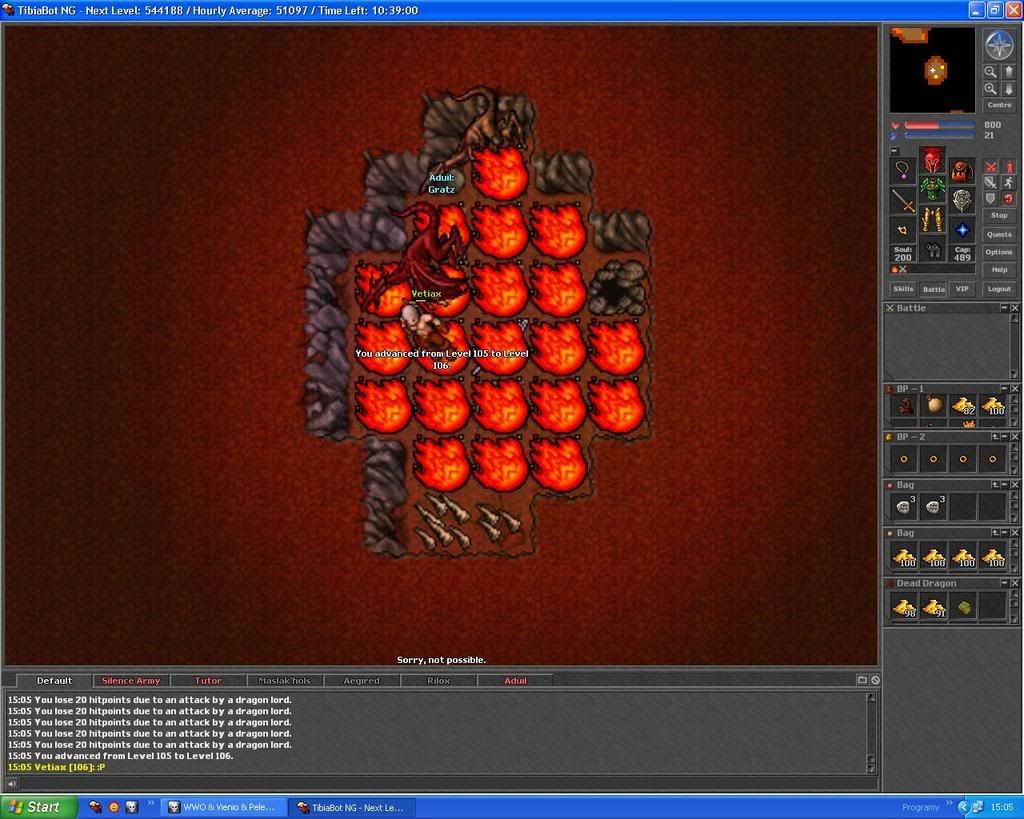Pick the 98 gold coins in Dead Dragon
Image resolution: width=1024 pixels, height=819 pixels.
pyautogui.click(x=904, y=607)
